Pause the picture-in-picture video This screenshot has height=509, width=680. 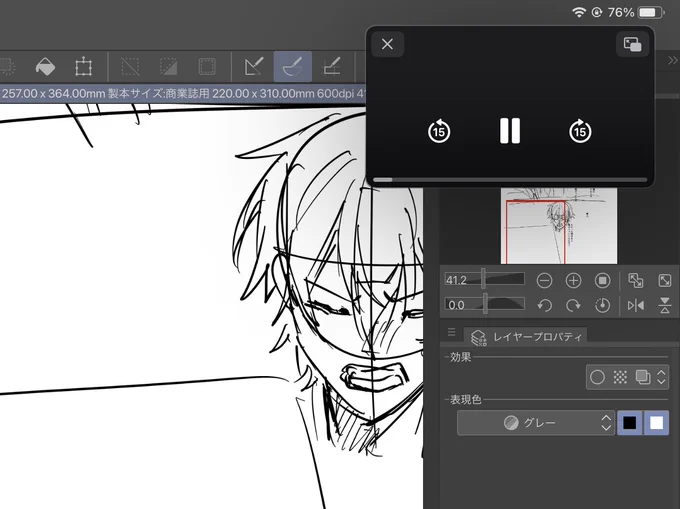(x=510, y=131)
